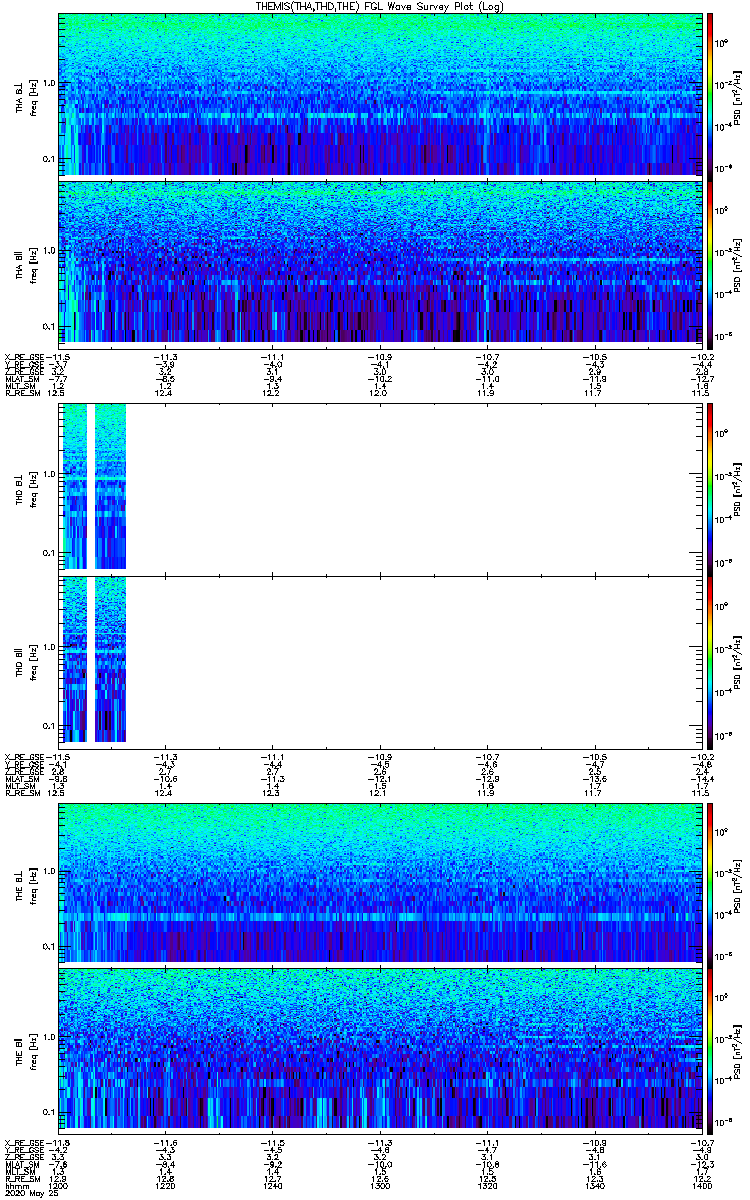Click the R_RE_SM label under the THD panels

coord(21,793)
